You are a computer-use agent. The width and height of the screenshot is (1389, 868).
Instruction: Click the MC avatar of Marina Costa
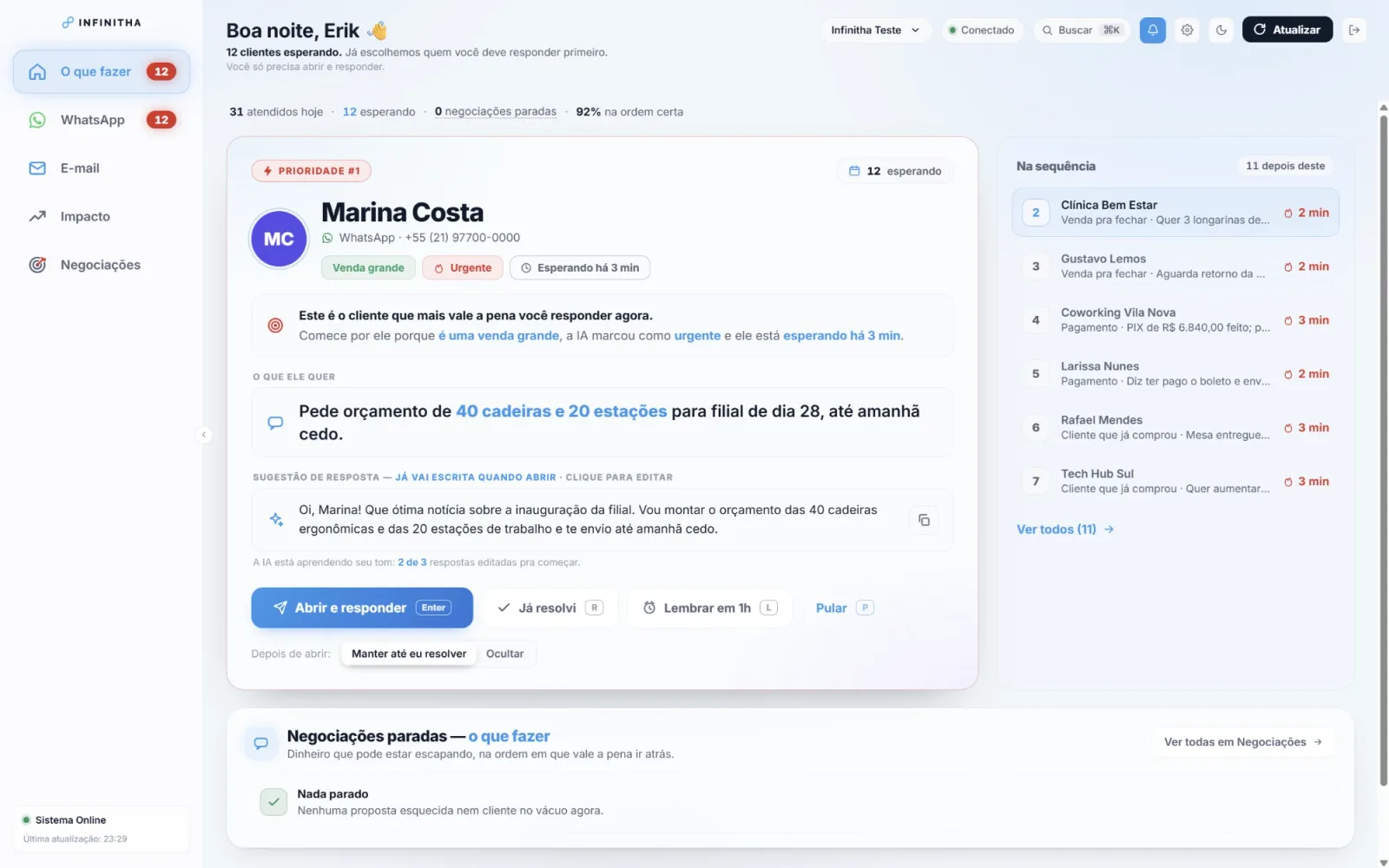click(279, 239)
